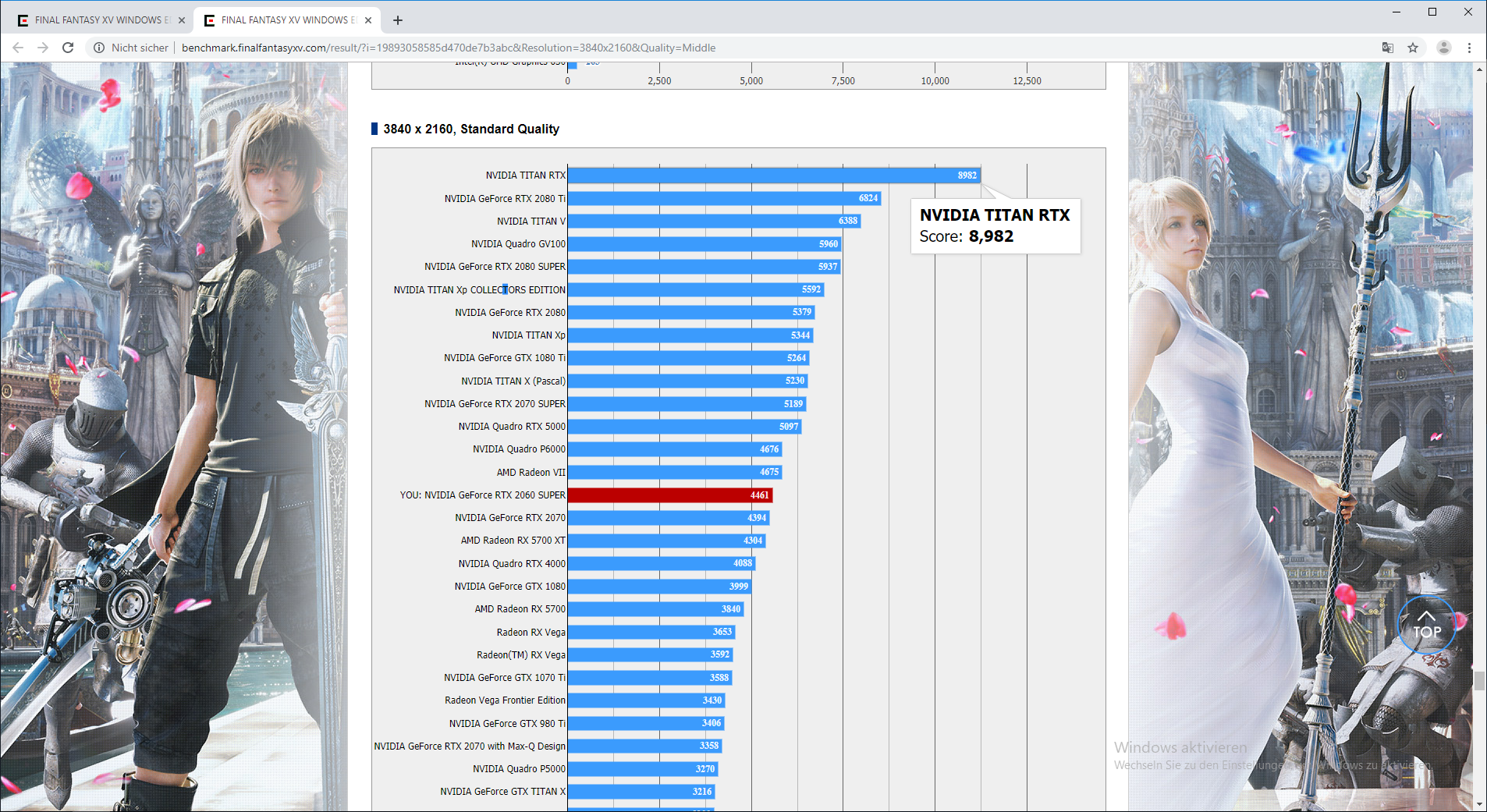This screenshot has height=812, width=1487.
Task: Select the GeForce GTX TITAN X label
Action: 502,792
